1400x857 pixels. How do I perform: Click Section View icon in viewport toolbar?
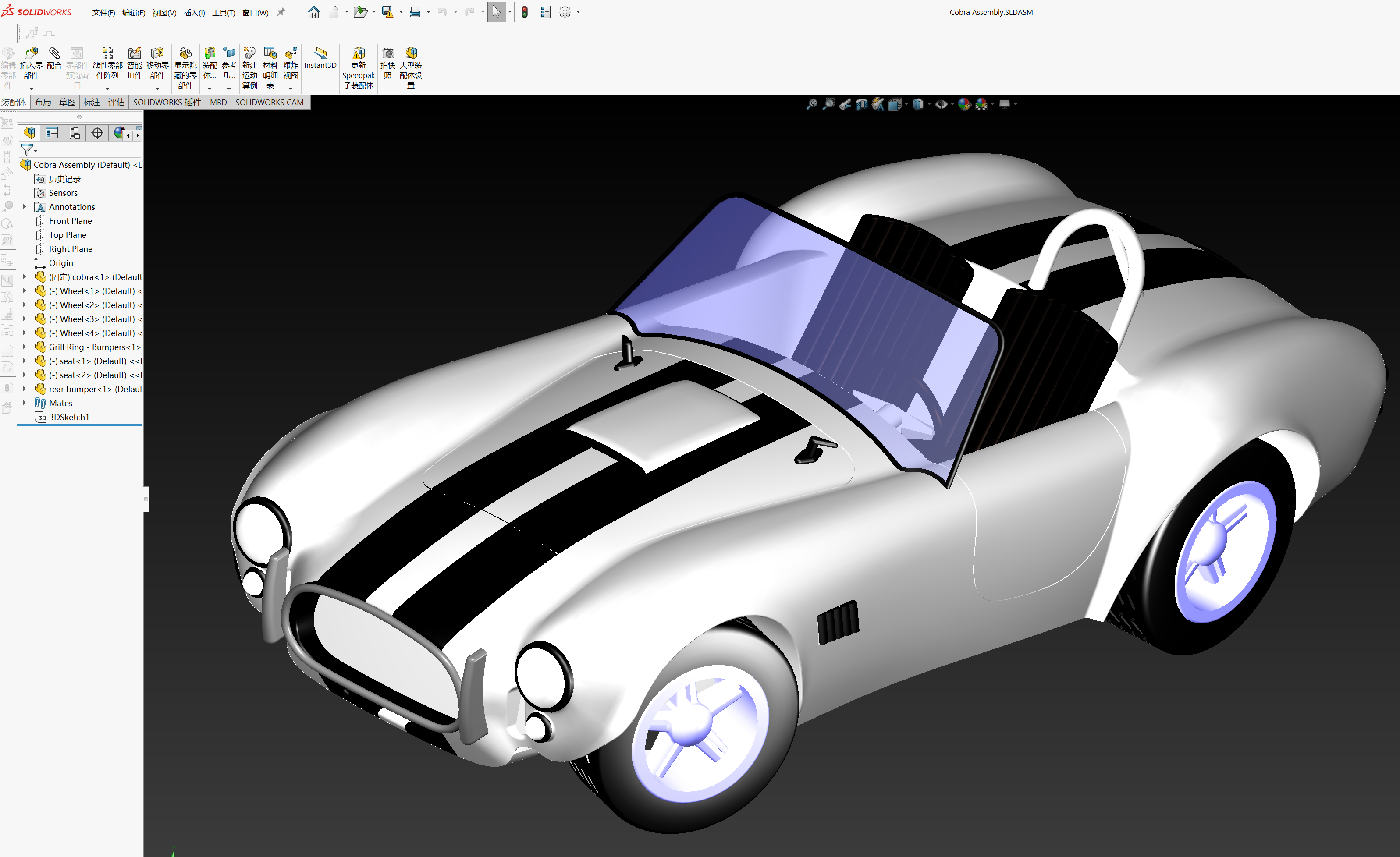click(x=862, y=104)
